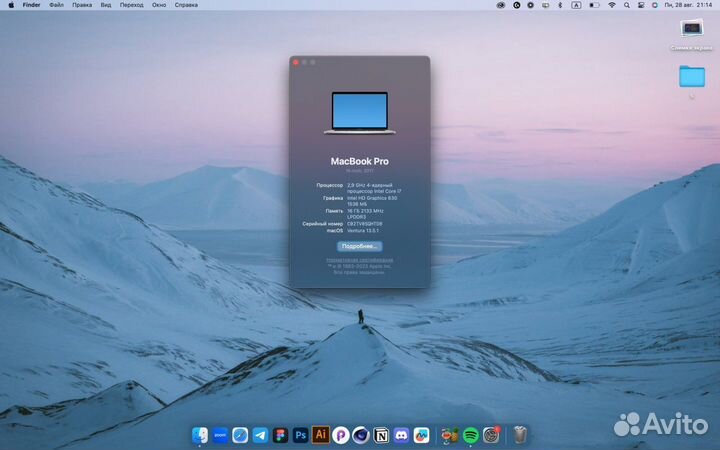
Task: Open the Справка menu
Action: (x=186, y=5)
